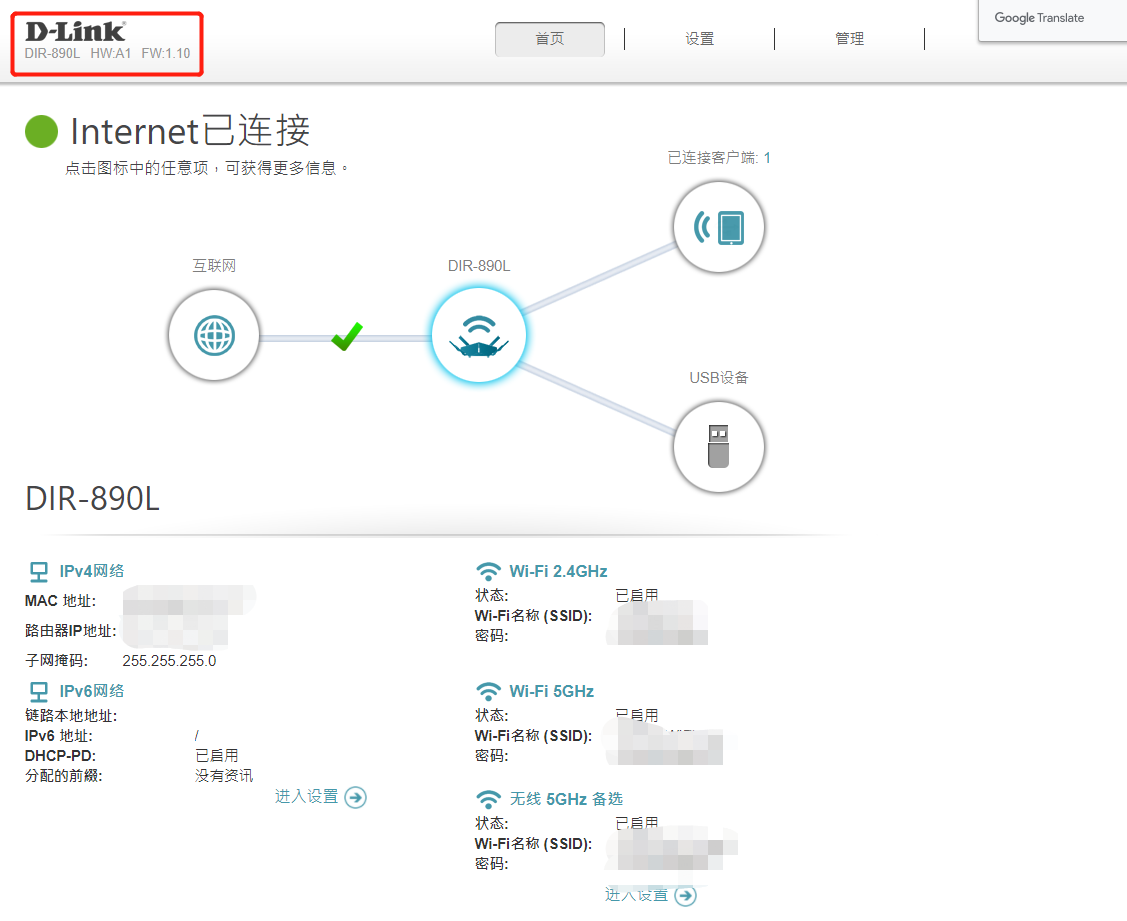Click the Google Translate popup
Viewport: 1127px width, 921px height.
tap(1052, 20)
